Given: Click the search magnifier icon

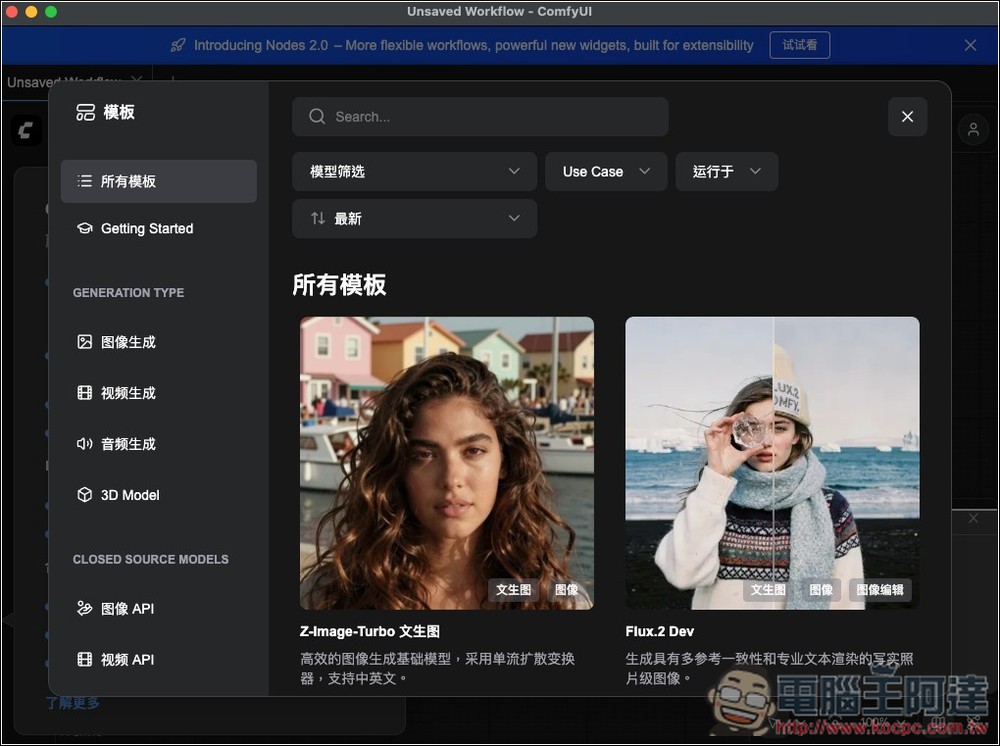Looking at the screenshot, I should (x=316, y=116).
